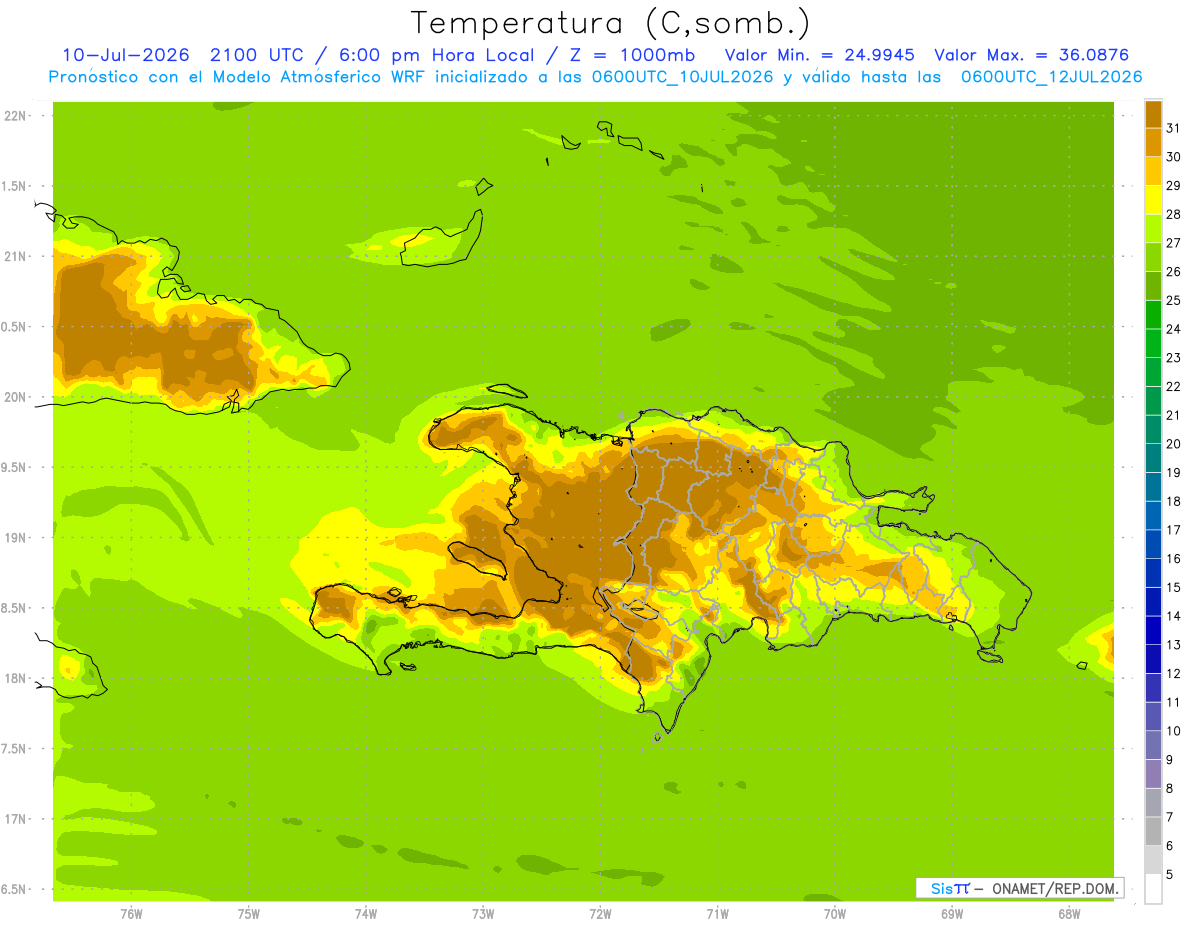
Task: Select the date text "10-Jul-2026"
Action: point(126,55)
